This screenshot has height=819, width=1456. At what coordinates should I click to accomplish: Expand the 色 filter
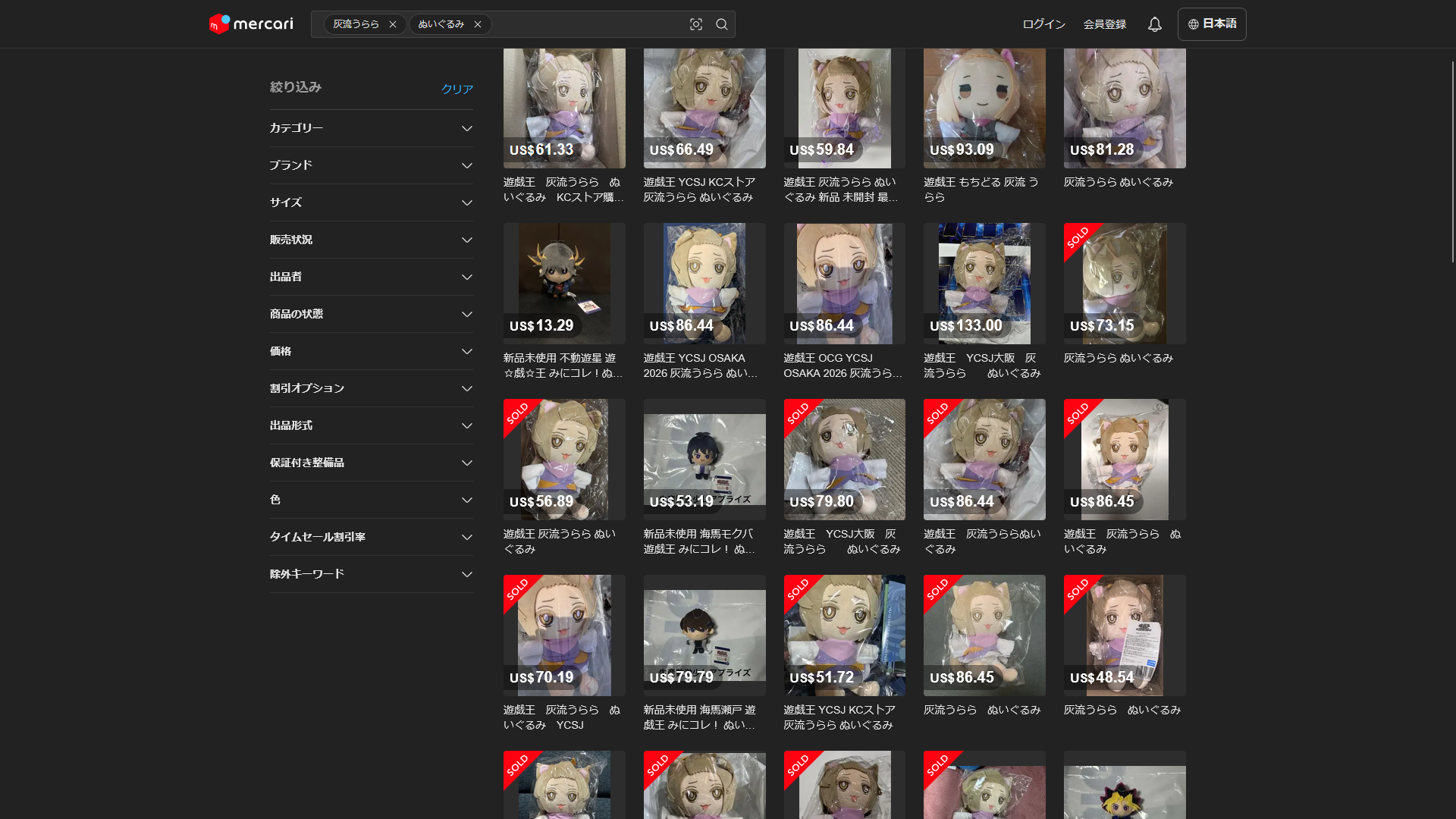[372, 500]
